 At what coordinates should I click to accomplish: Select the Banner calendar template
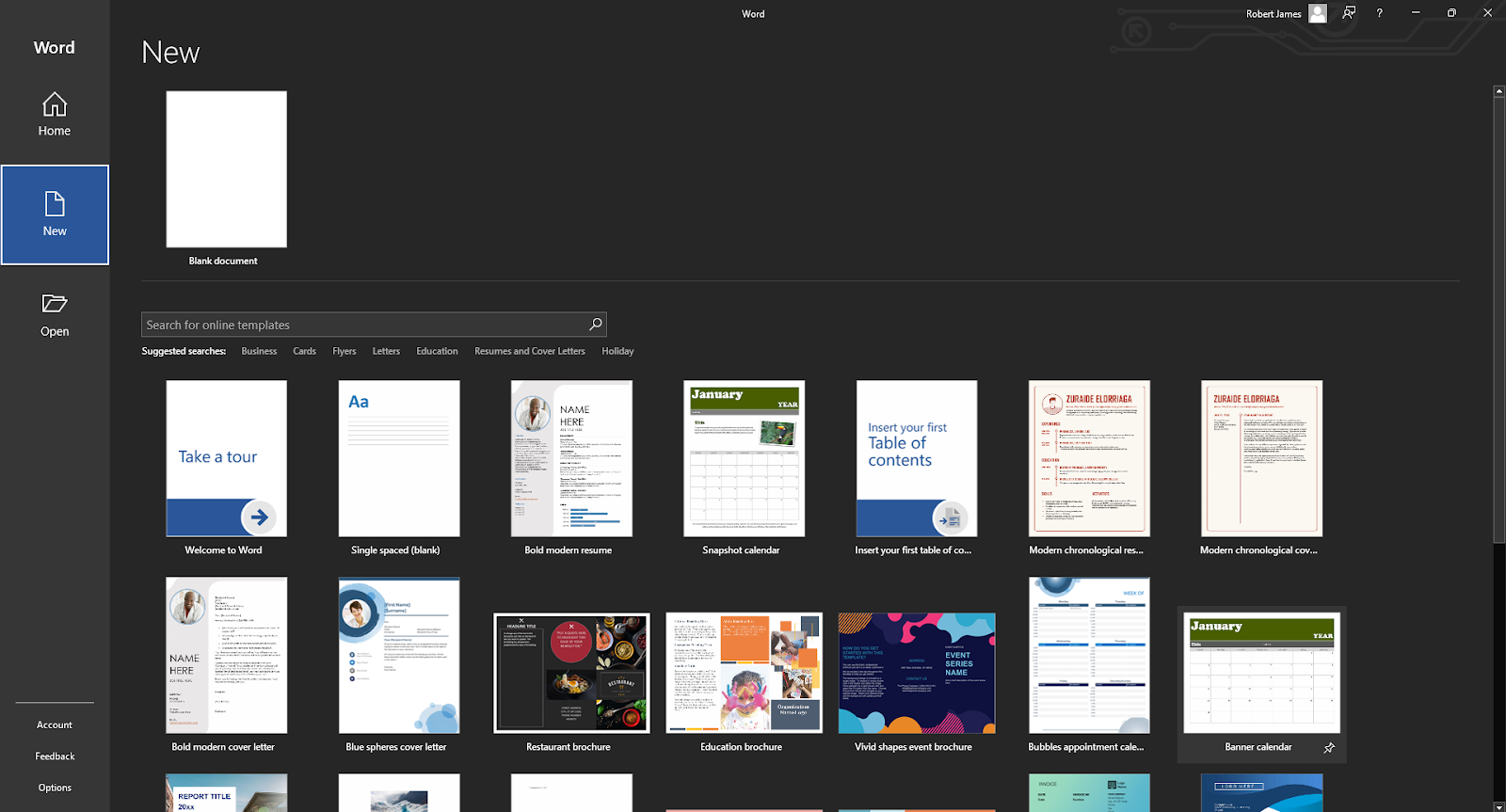point(1261,673)
